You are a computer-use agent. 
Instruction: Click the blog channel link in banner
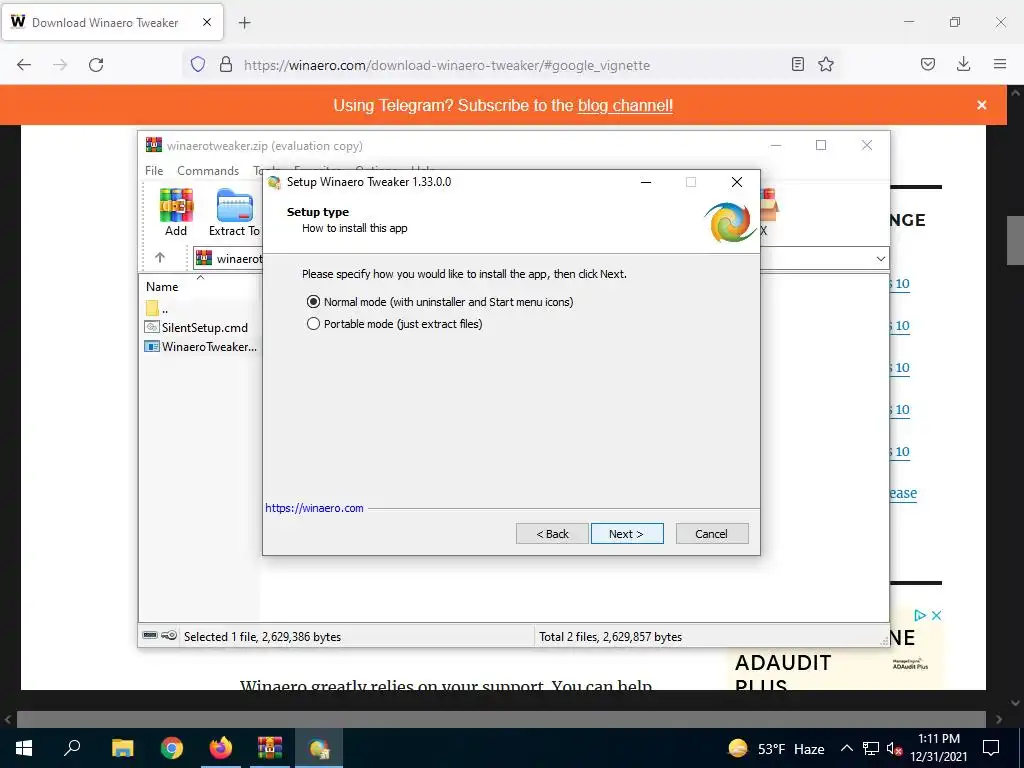coord(625,105)
